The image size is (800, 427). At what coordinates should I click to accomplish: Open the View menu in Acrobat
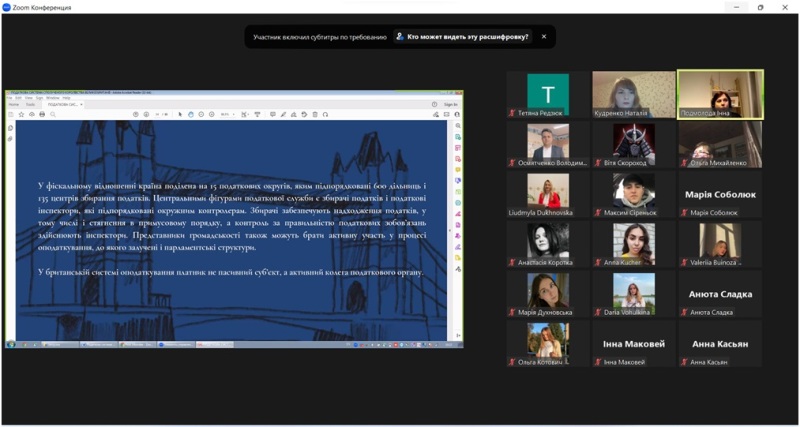[29, 98]
